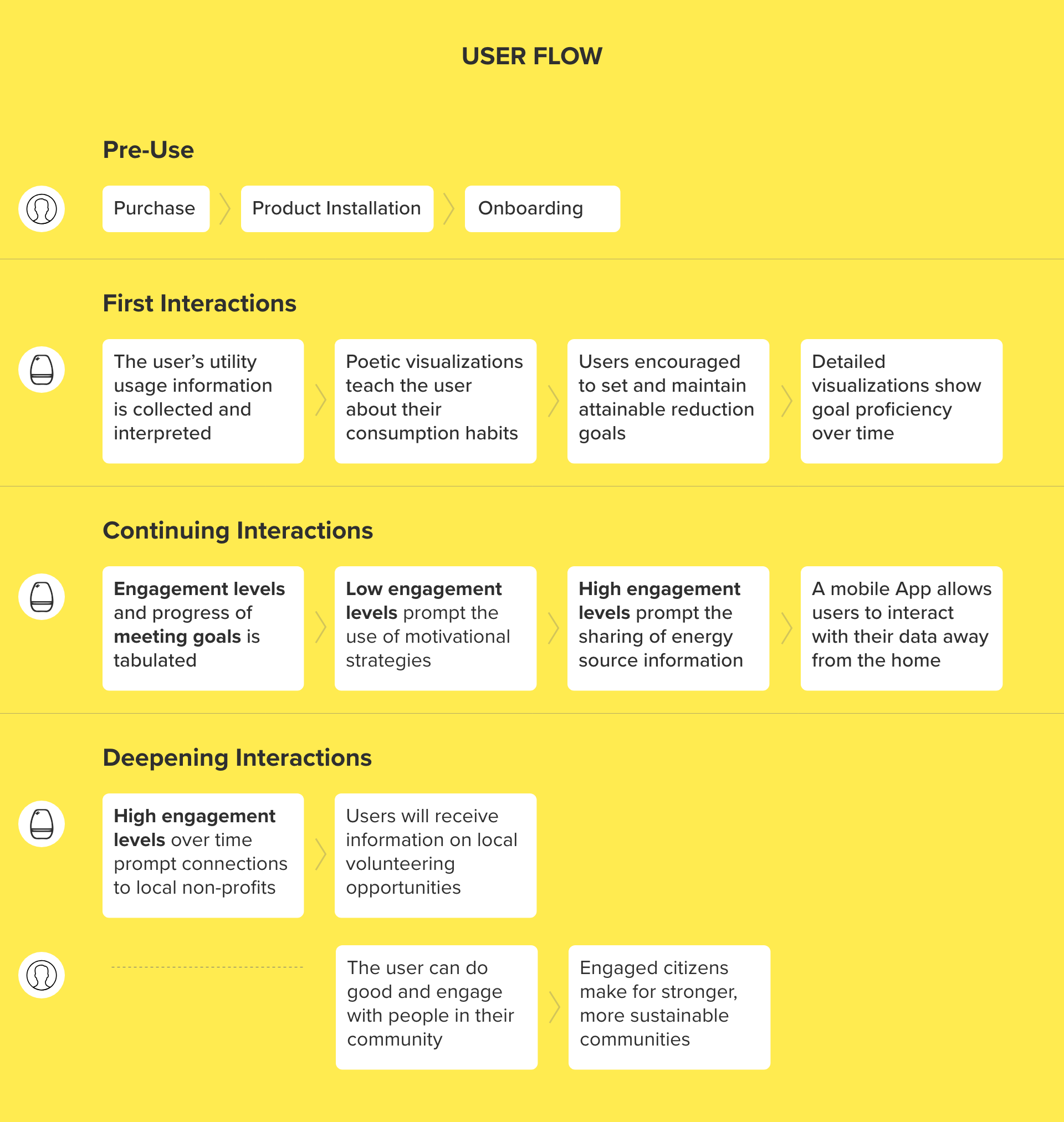Image resolution: width=1064 pixels, height=1122 pixels.
Task: Click the user head icon in bottom row
Action: pyautogui.click(x=42, y=975)
